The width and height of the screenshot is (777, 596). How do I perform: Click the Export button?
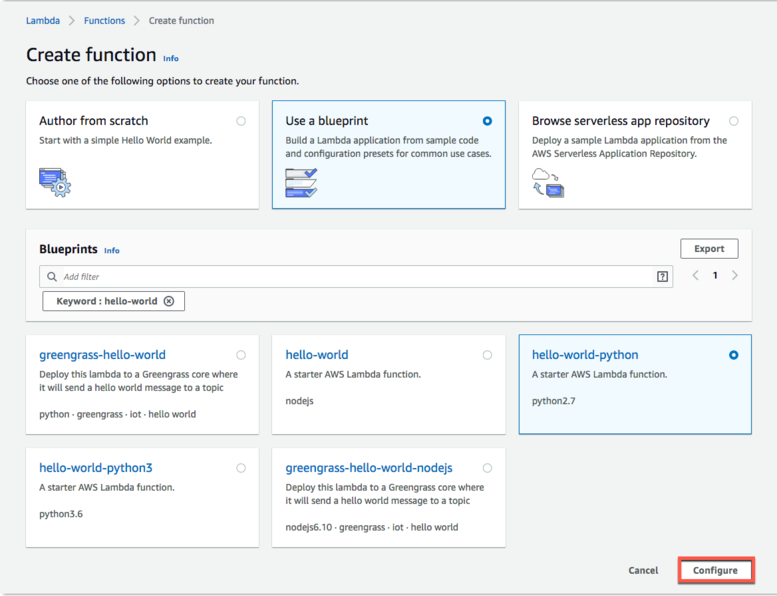point(709,249)
